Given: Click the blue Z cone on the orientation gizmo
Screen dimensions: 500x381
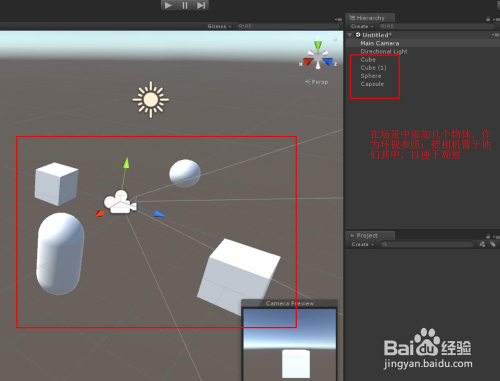Looking at the screenshot, I should pos(328,62).
